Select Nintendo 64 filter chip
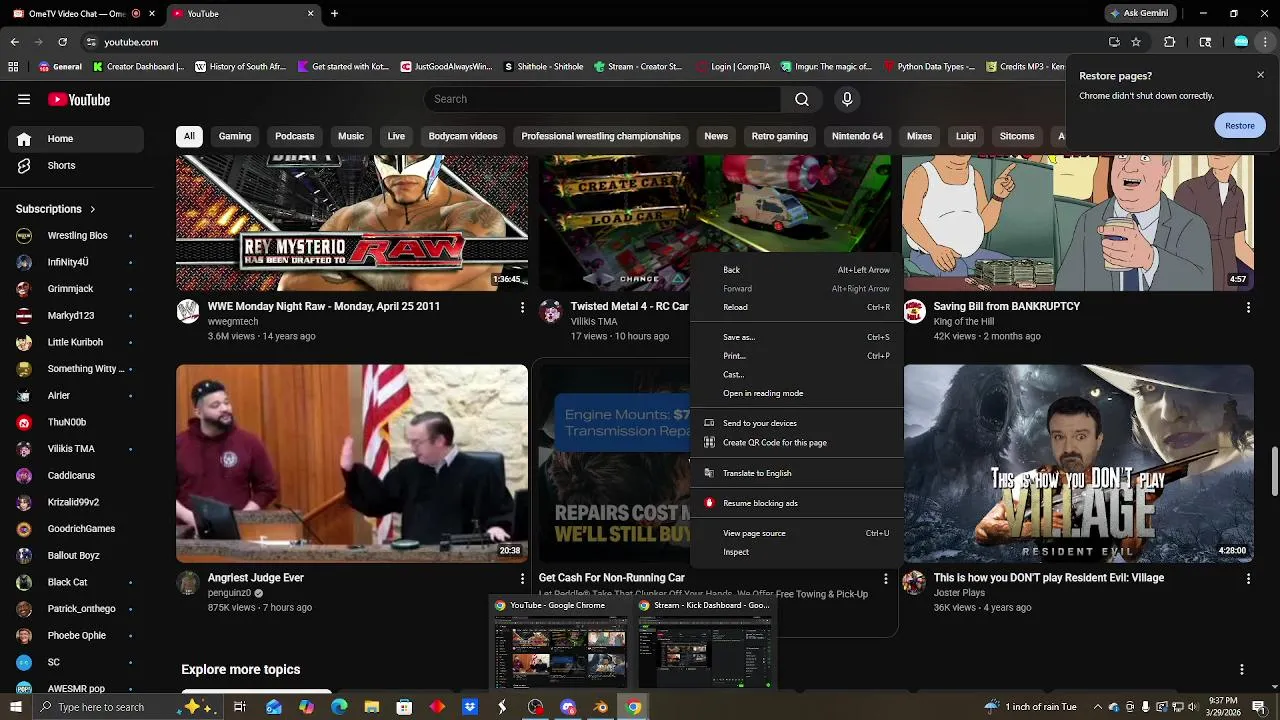Viewport: 1280px width, 720px height. pyautogui.click(x=858, y=137)
